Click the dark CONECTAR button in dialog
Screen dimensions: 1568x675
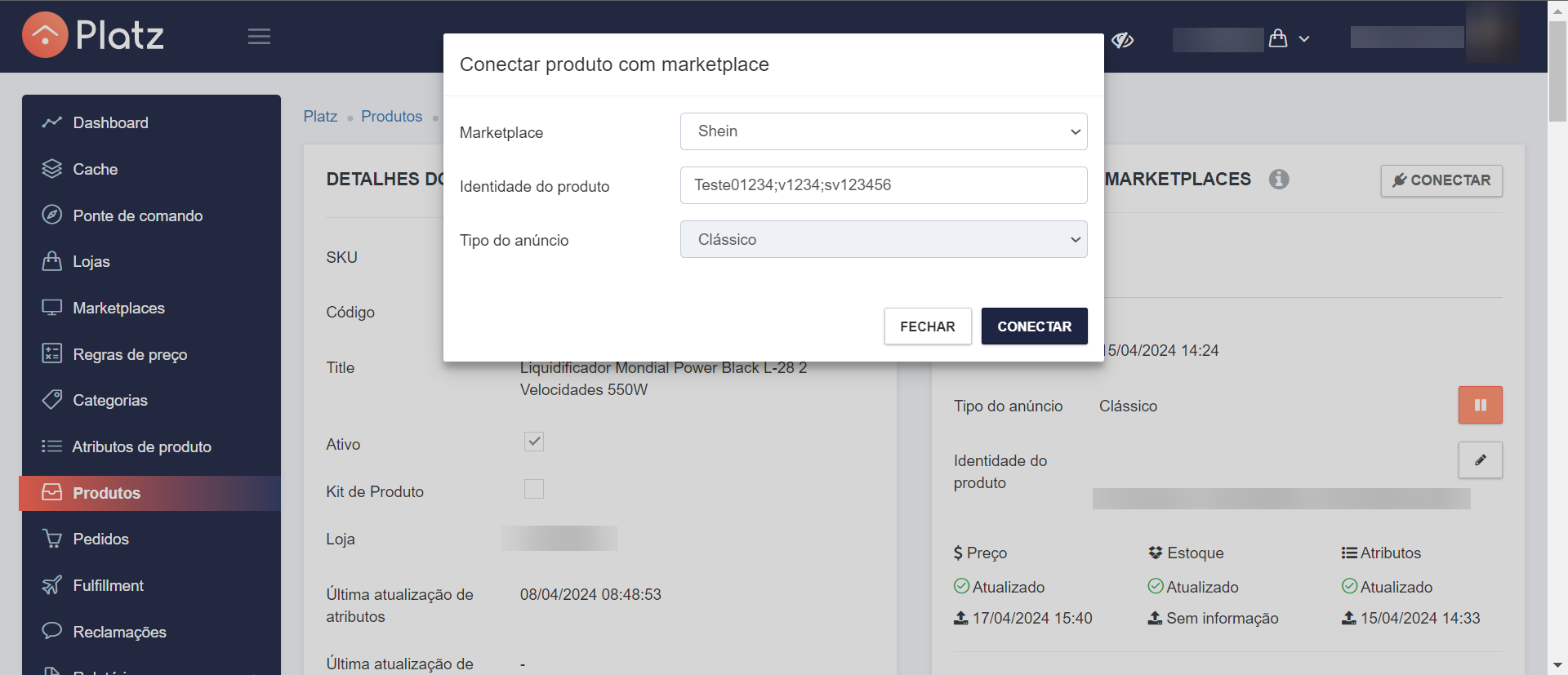[x=1035, y=326]
